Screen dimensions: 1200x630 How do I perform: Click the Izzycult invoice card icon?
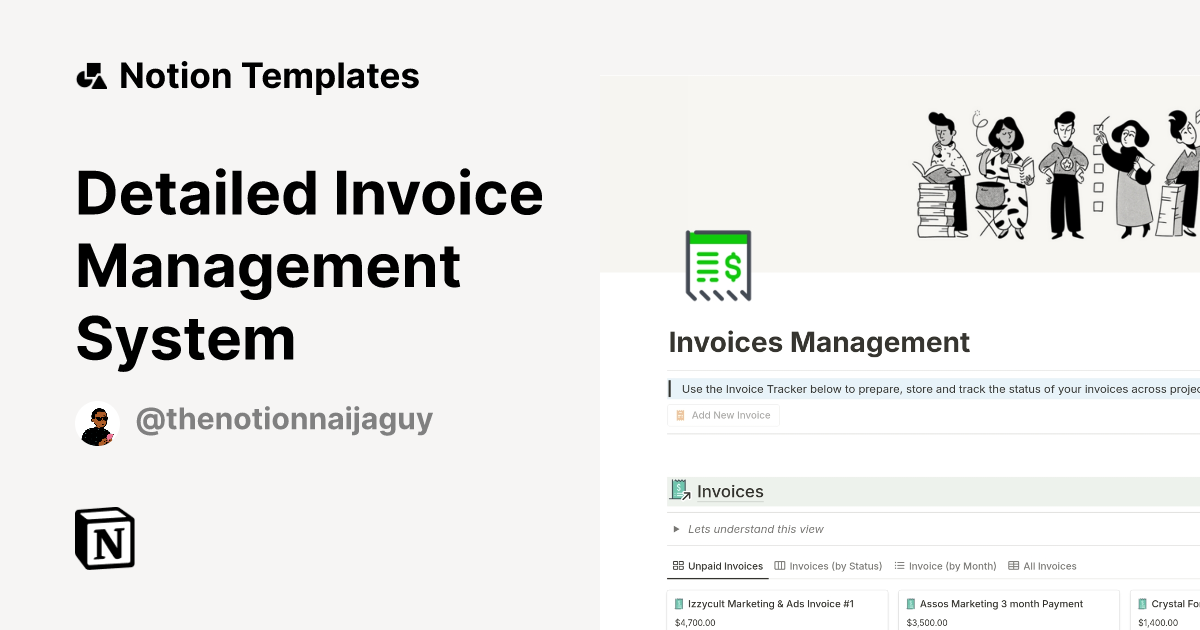coord(680,604)
